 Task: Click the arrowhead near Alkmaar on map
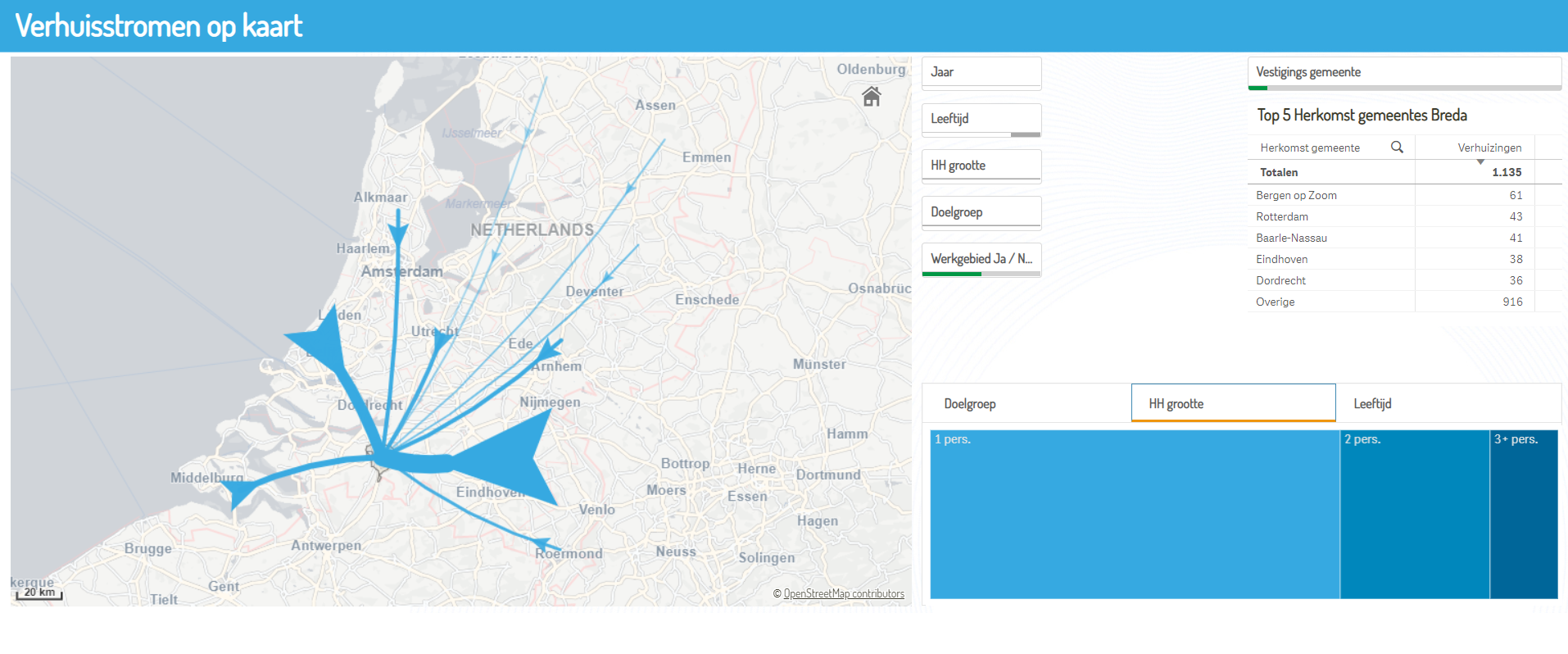coord(398,234)
